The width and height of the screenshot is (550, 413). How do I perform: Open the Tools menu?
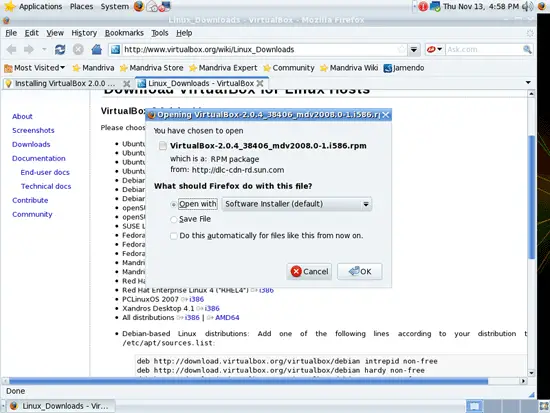coord(160,33)
